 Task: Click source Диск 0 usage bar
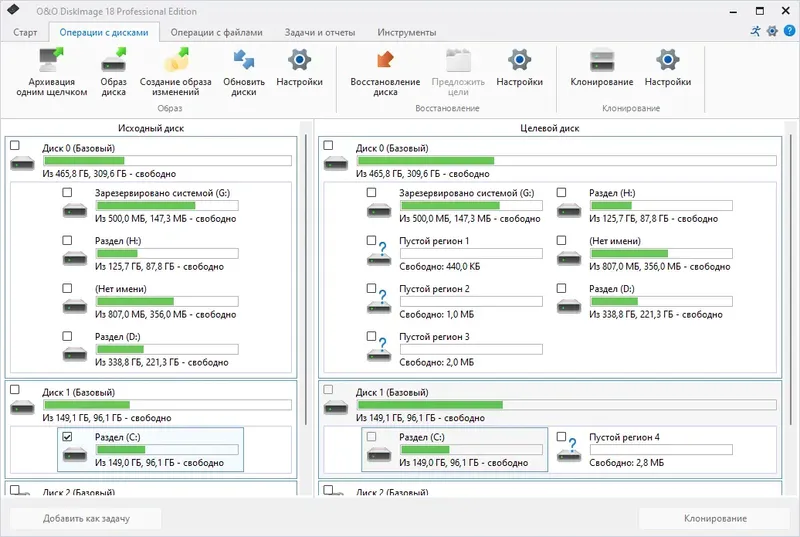point(167,161)
